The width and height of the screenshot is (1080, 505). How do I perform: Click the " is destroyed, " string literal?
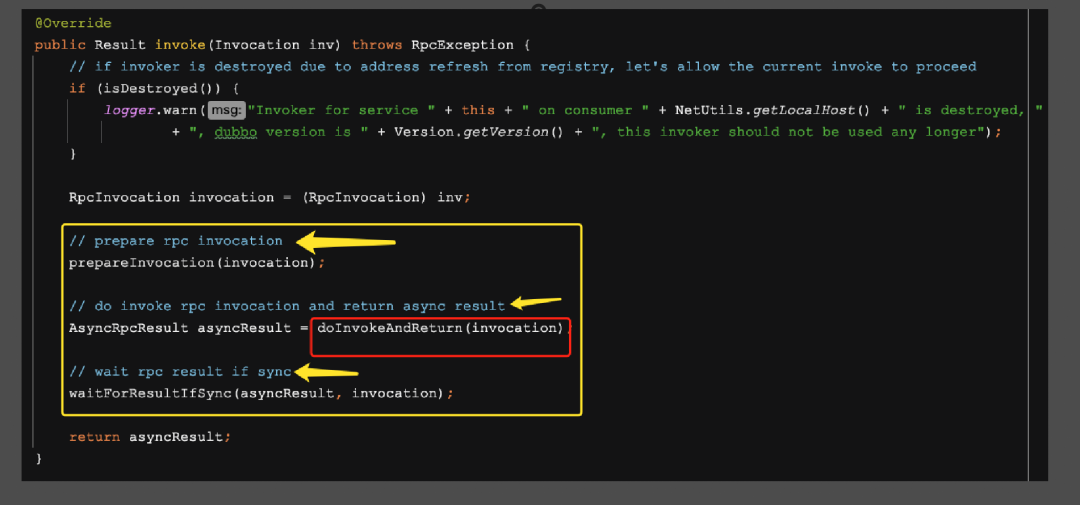click(970, 110)
